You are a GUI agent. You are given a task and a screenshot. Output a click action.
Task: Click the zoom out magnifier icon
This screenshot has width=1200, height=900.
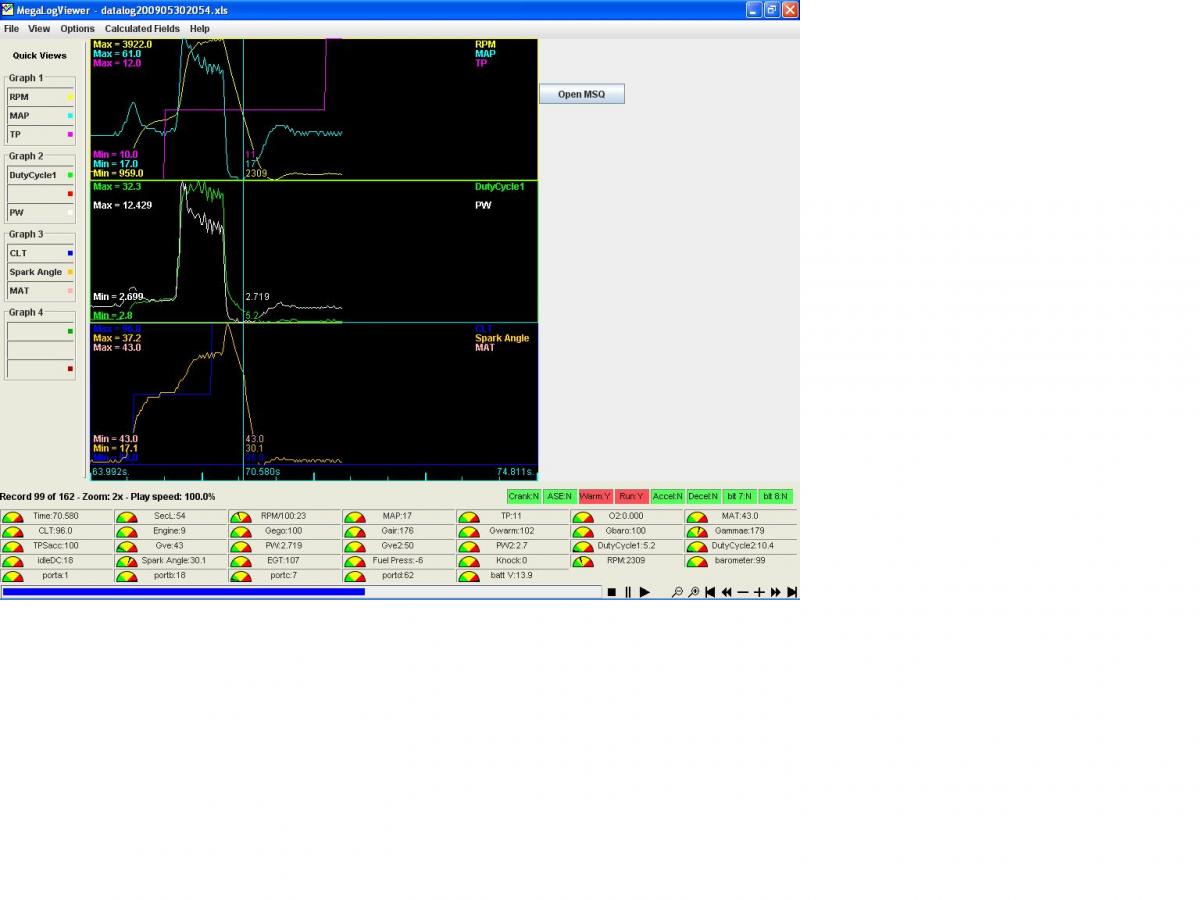point(677,592)
